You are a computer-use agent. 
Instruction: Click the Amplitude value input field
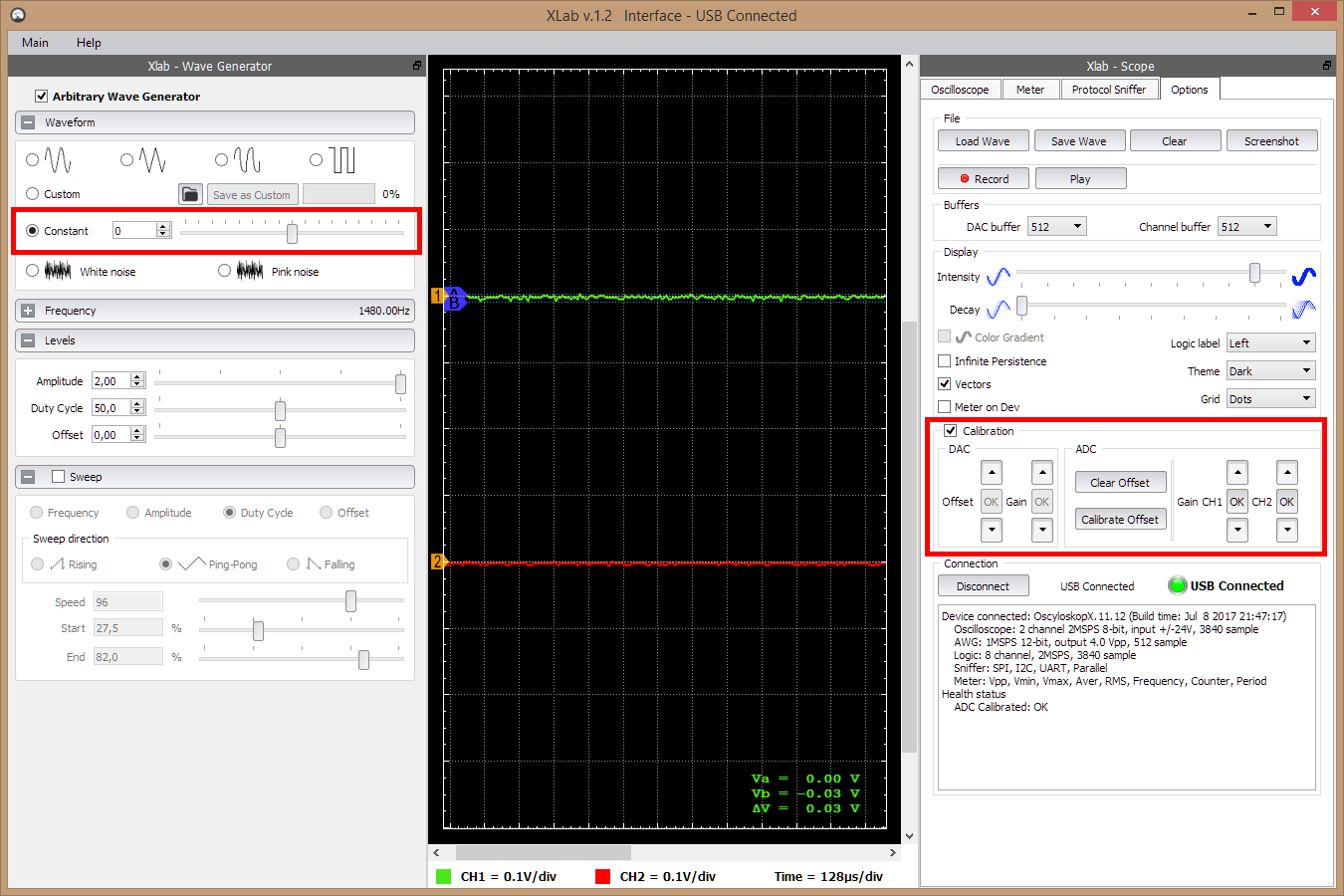112,381
